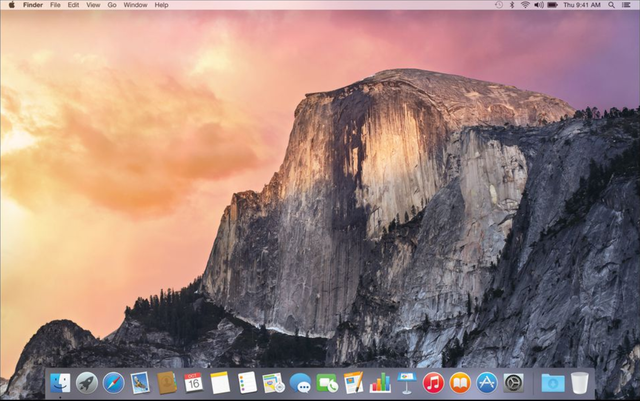Viewport: 640px width, 401px height.
Task: Open the Trash in Dock
Action: pos(580,383)
